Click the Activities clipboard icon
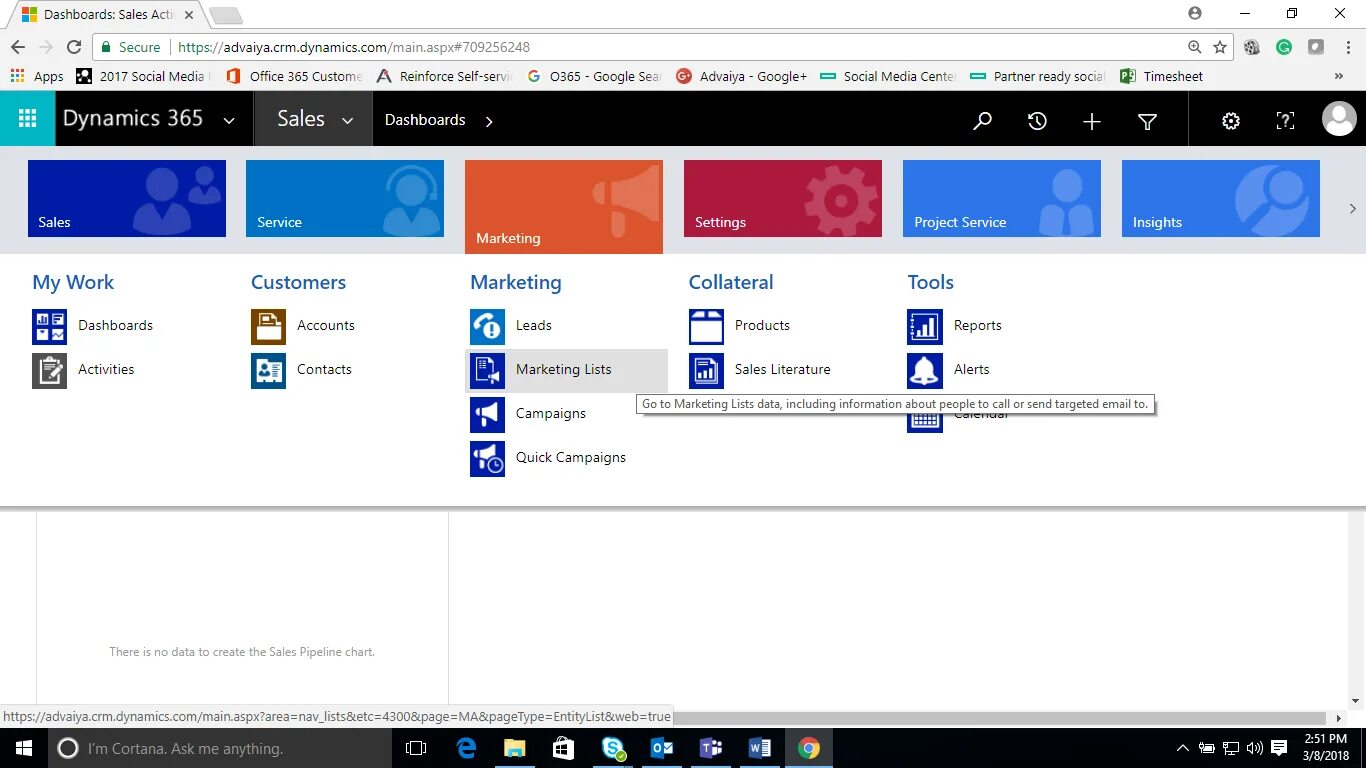 click(x=49, y=371)
